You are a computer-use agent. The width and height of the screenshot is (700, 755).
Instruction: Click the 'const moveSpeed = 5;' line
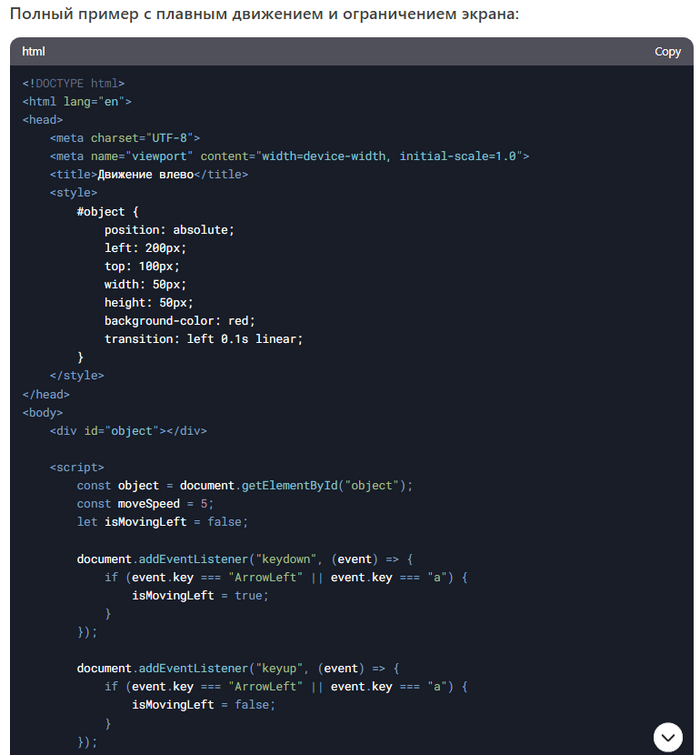coord(145,504)
